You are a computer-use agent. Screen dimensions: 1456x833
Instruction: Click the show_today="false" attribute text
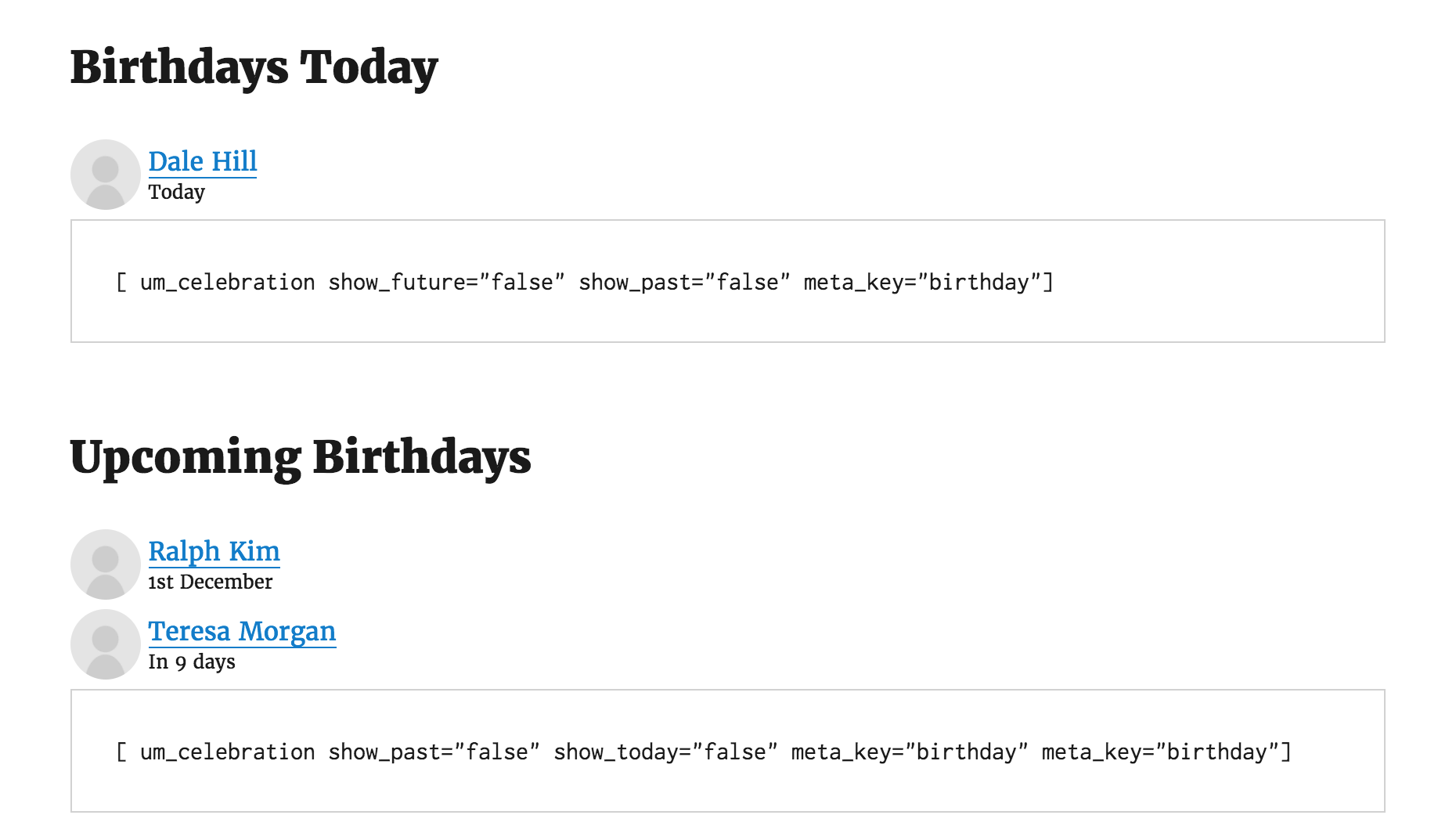665,752
